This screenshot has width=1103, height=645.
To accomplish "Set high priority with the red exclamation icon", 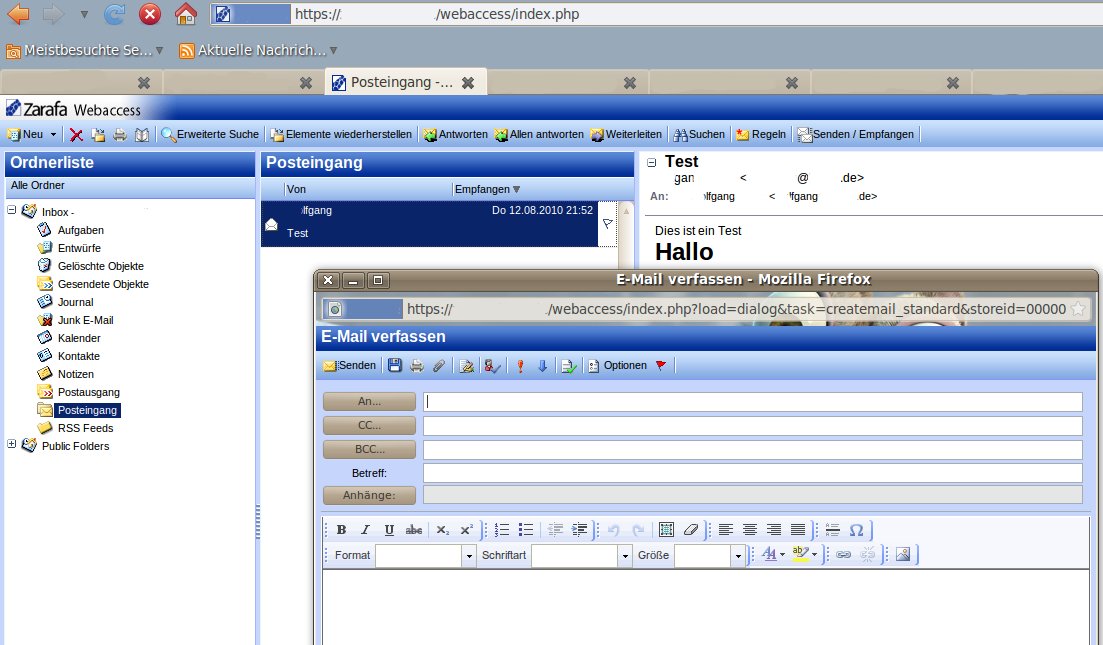I will (x=521, y=366).
